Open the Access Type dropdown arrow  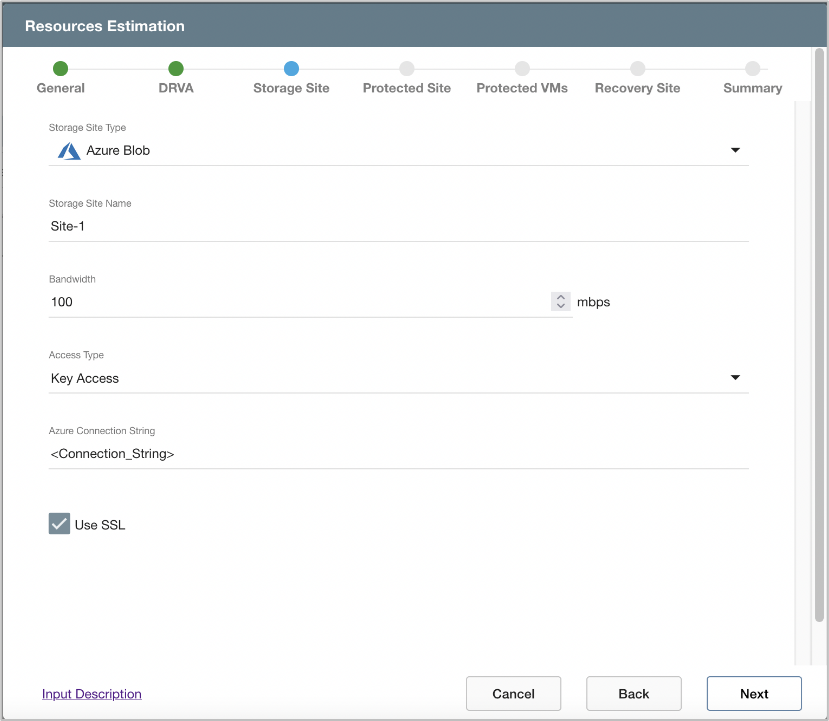pos(735,378)
